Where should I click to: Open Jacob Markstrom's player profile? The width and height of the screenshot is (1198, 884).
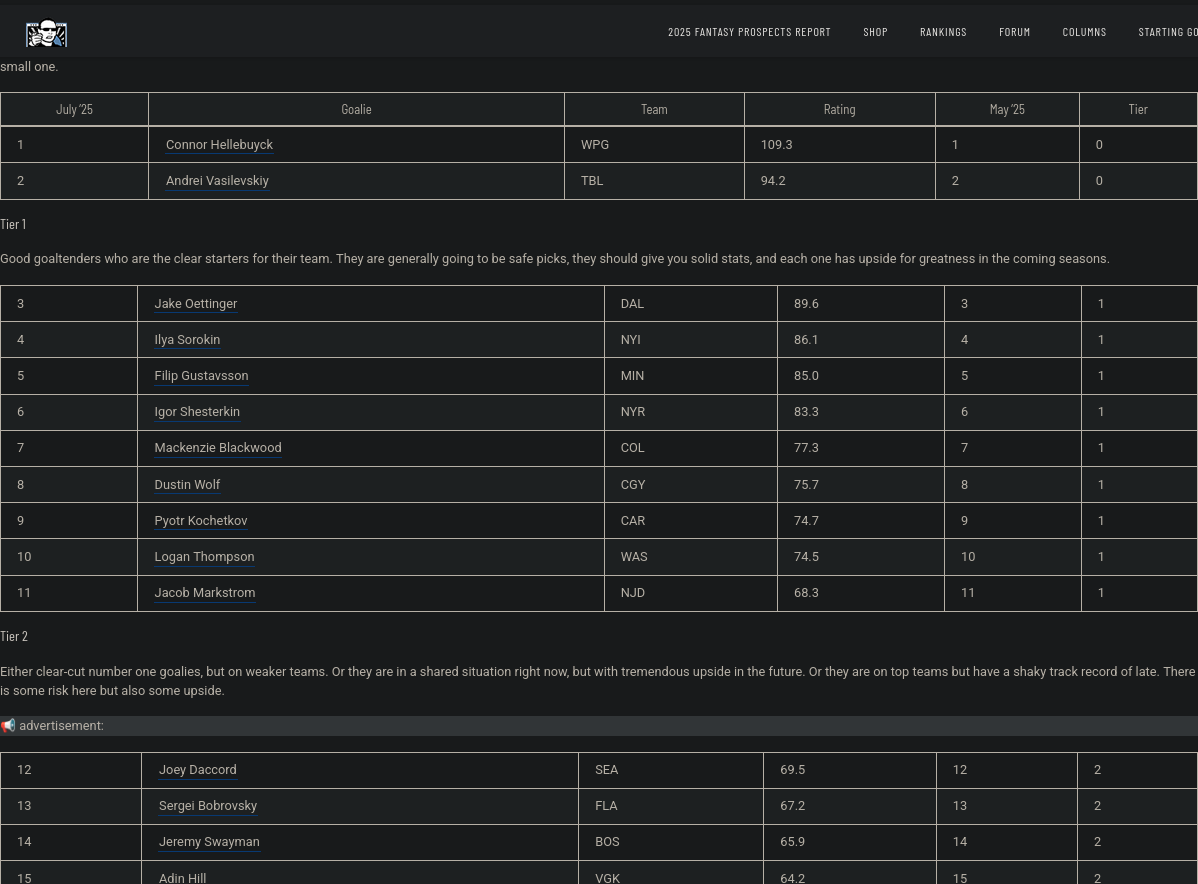(205, 592)
